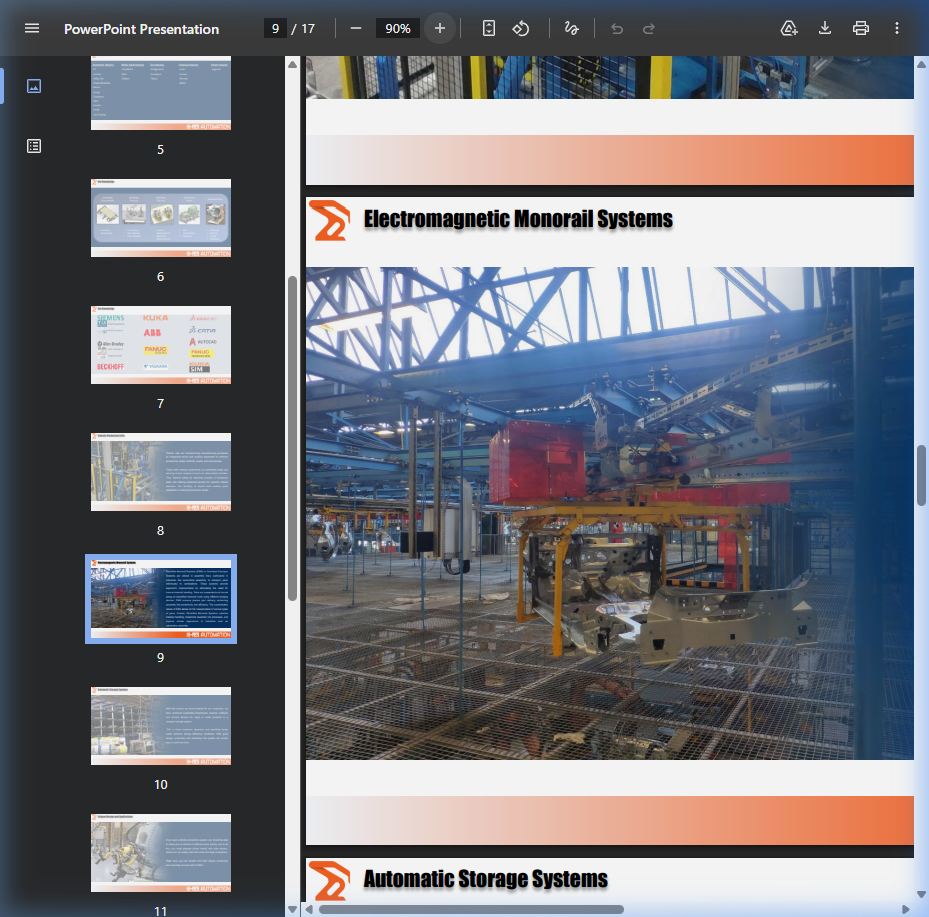Click the horizontal scrollbar at bottom
The image size is (929, 917).
[470, 909]
